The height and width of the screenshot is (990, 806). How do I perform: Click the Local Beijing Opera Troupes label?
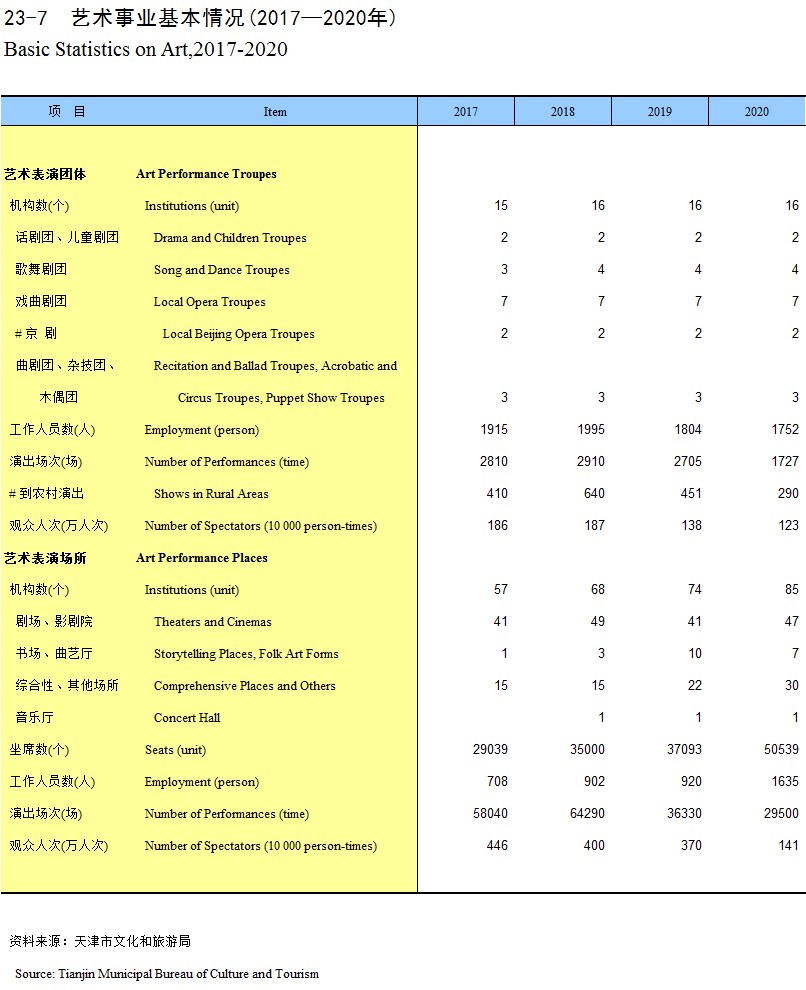(x=238, y=334)
